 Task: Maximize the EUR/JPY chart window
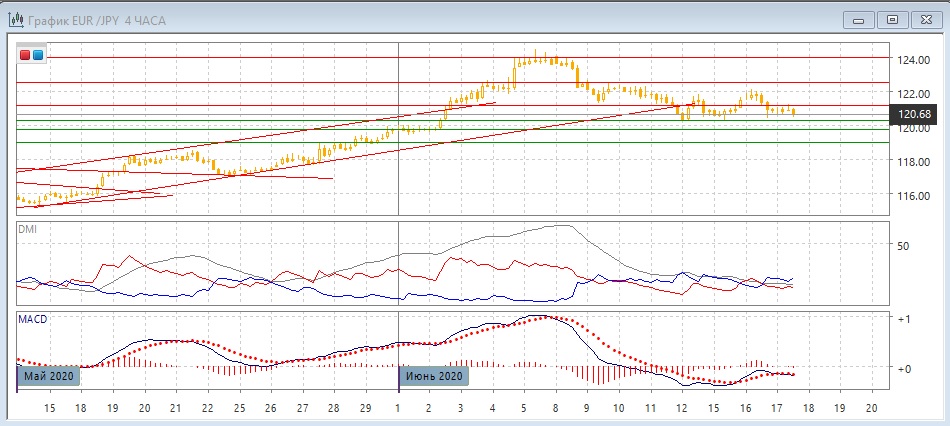(892, 18)
